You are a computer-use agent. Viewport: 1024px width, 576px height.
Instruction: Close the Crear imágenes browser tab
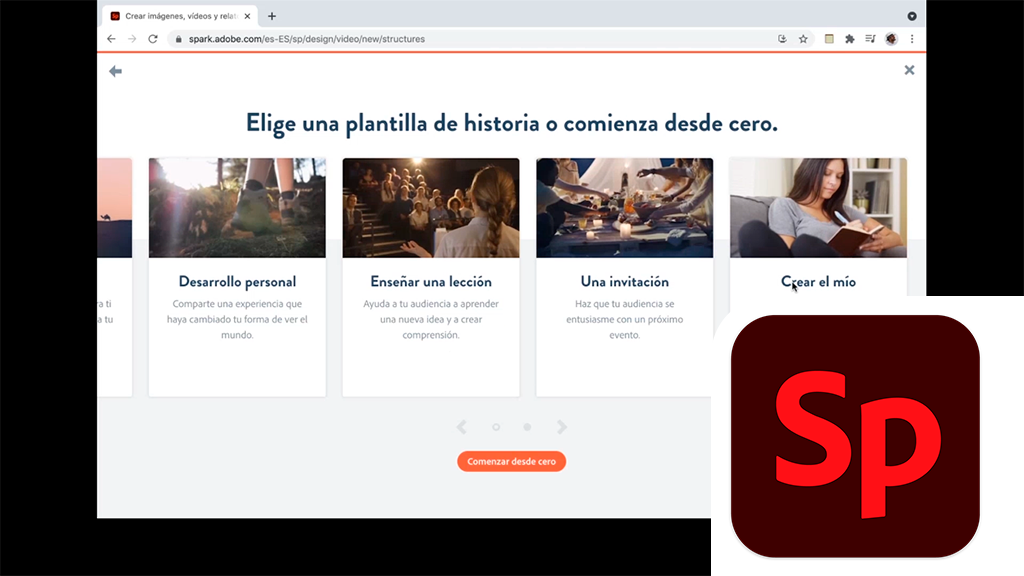pos(248,16)
